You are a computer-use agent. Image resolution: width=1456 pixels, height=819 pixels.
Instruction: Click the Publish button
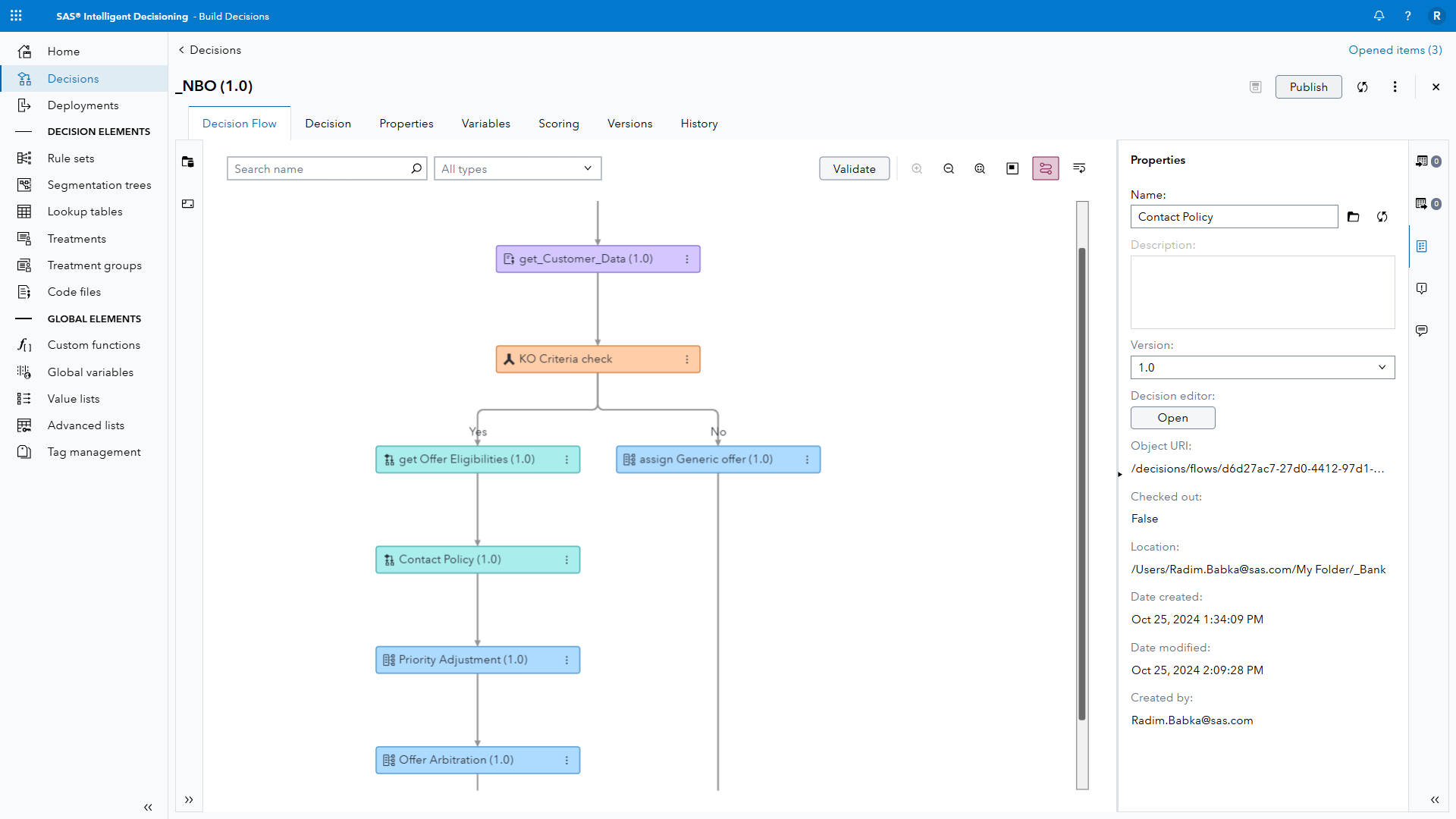(x=1308, y=86)
